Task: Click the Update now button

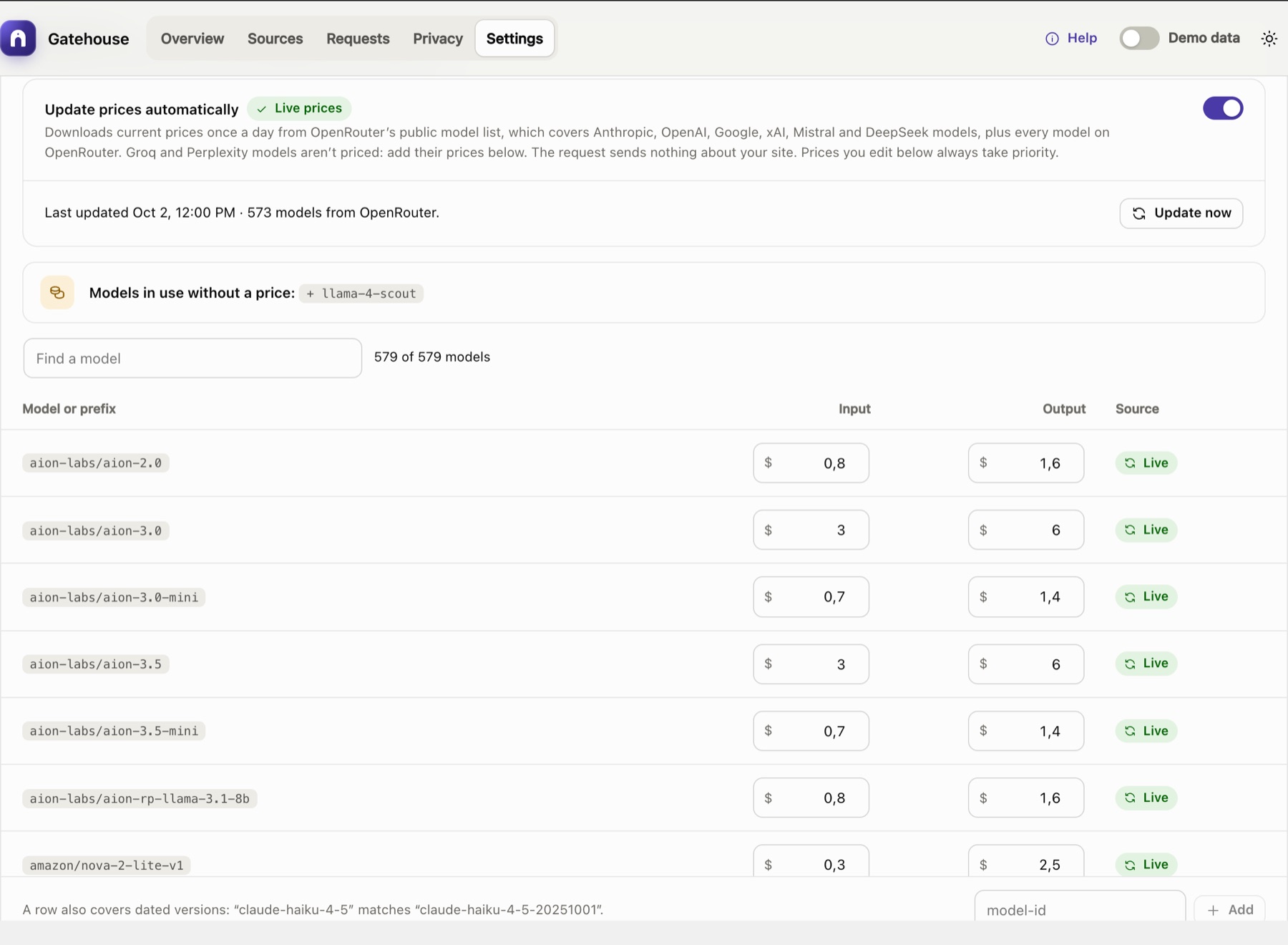Action: pyautogui.click(x=1181, y=213)
